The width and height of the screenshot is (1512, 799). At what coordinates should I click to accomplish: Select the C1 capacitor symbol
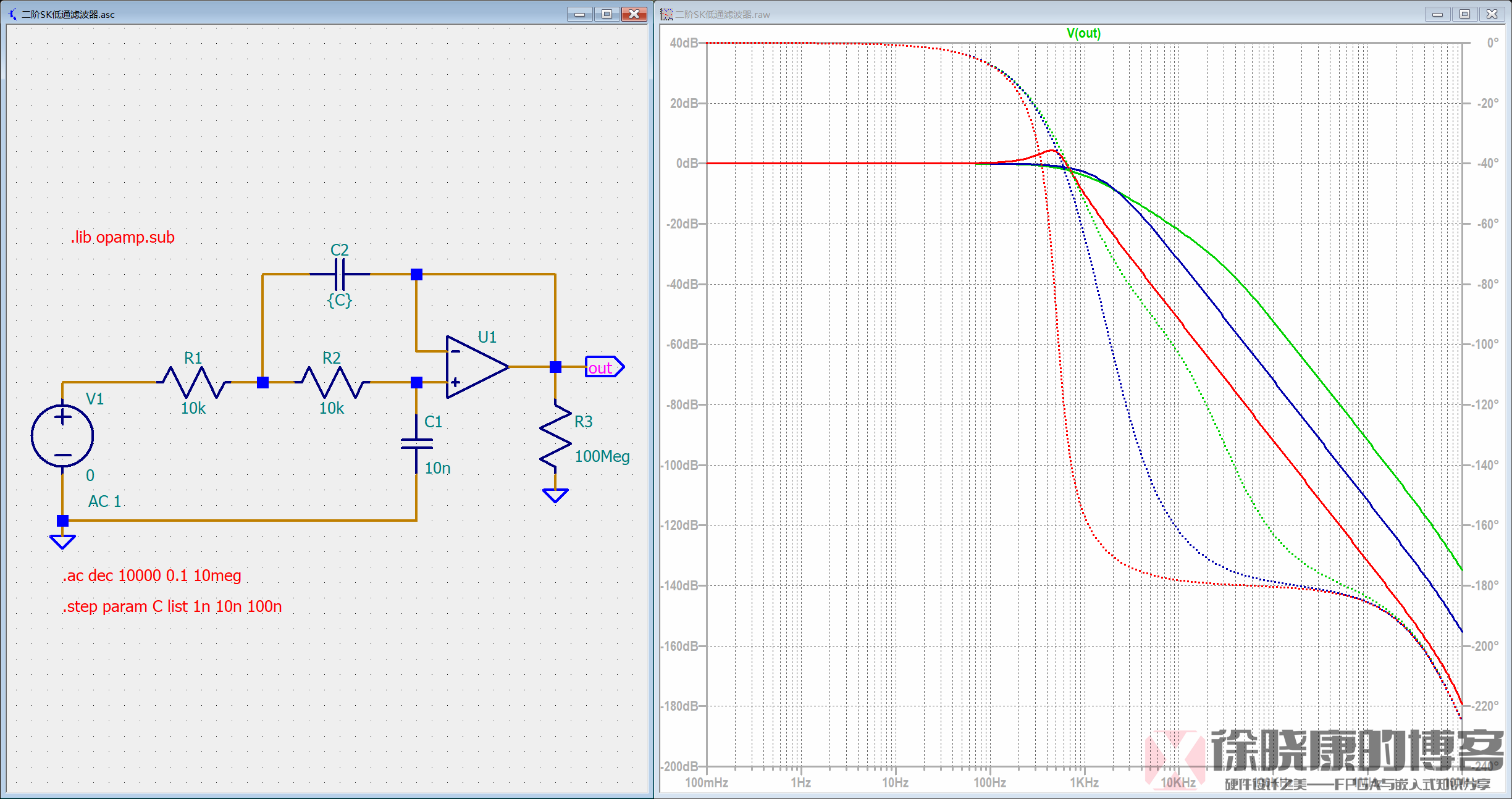(x=416, y=443)
